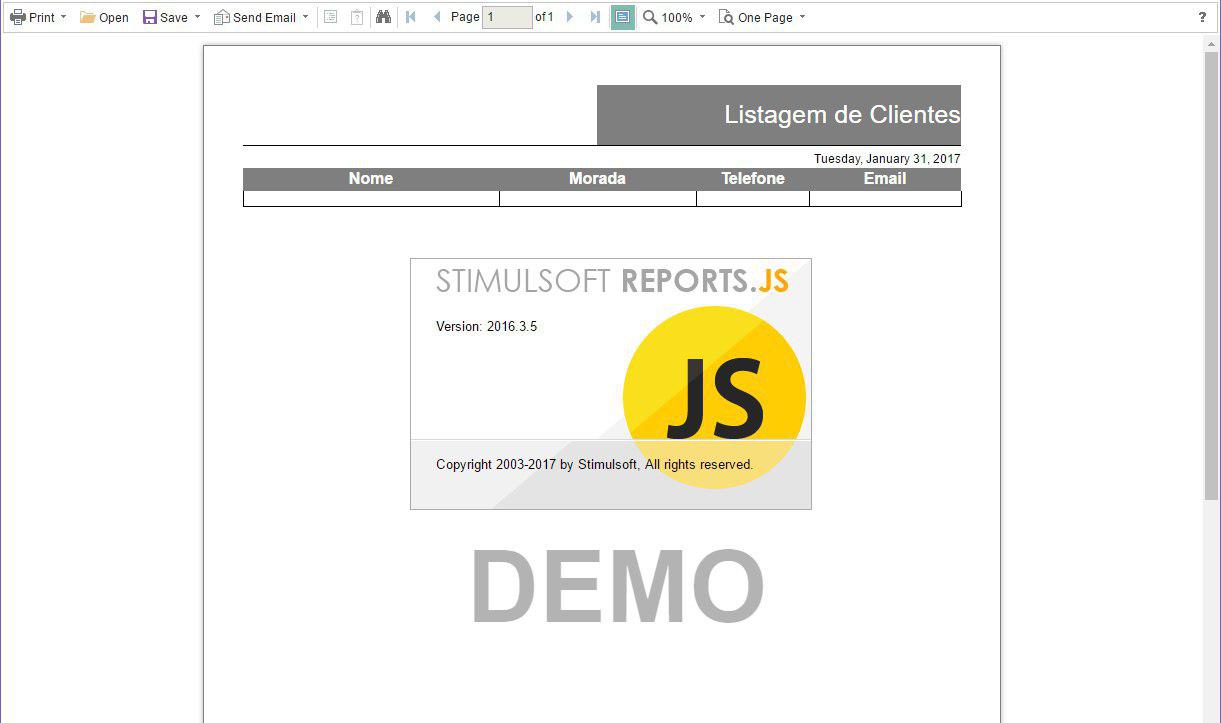The height and width of the screenshot is (723, 1221).
Task: Go to the previous page
Action: tap(437, 17)
